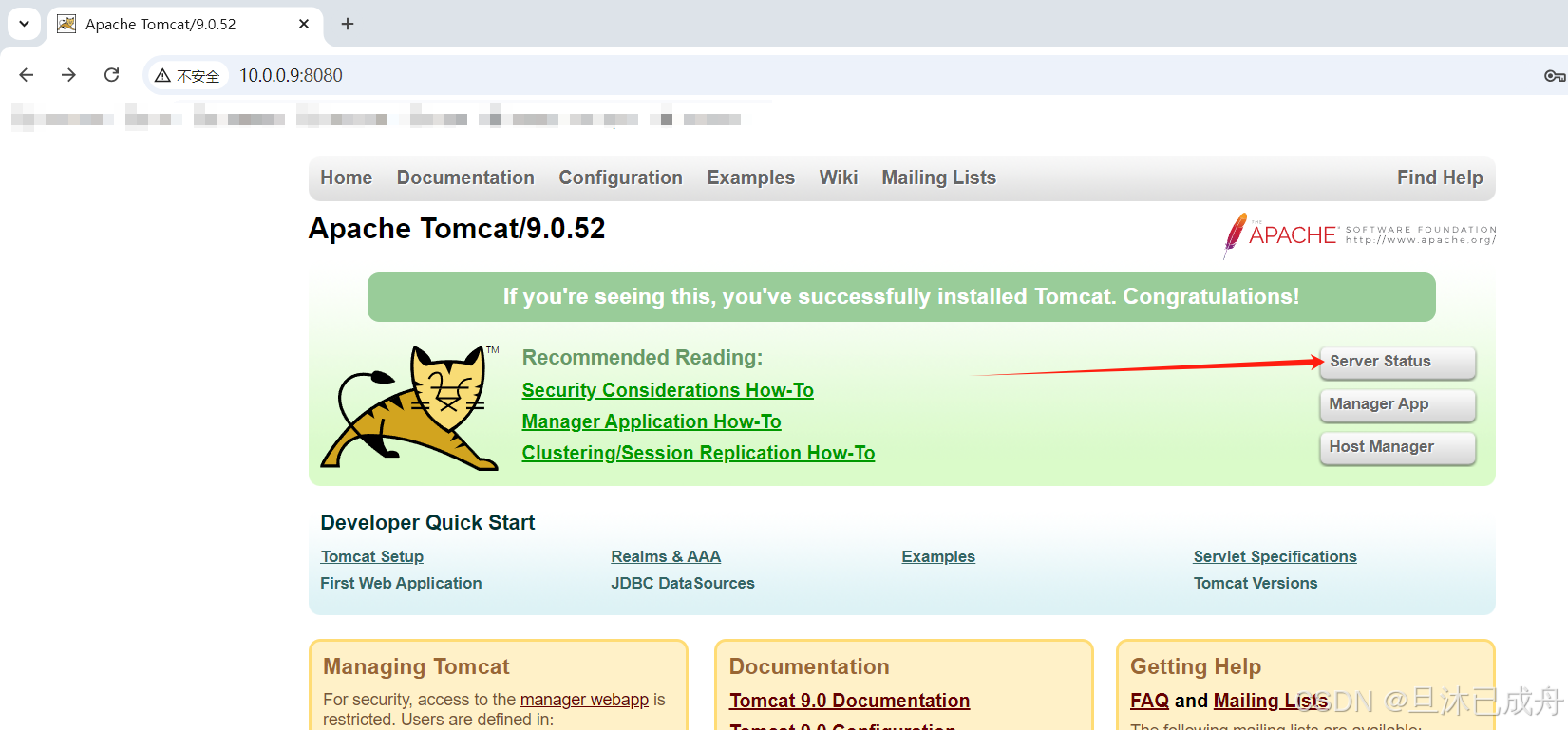Open the Wiki nav item
The width and height of the screenshot is (1568, 730).
tap(839, 178)
